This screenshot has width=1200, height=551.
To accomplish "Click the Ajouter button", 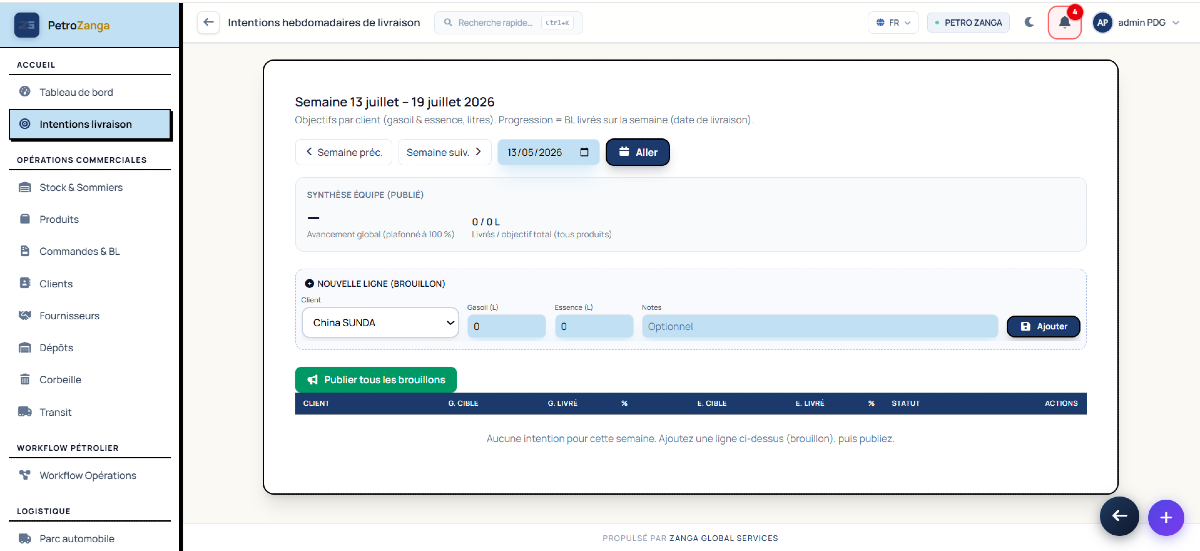I will [1043, 326].
